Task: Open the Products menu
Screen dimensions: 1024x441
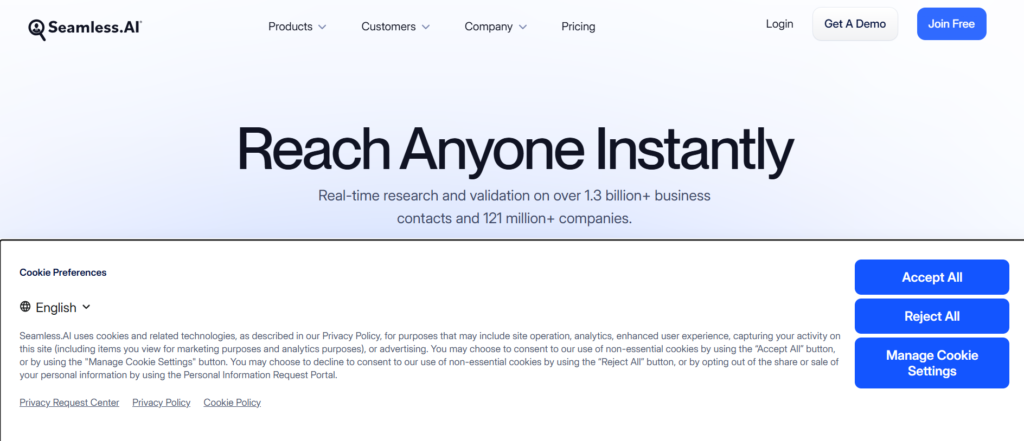Action: point(290,27)
